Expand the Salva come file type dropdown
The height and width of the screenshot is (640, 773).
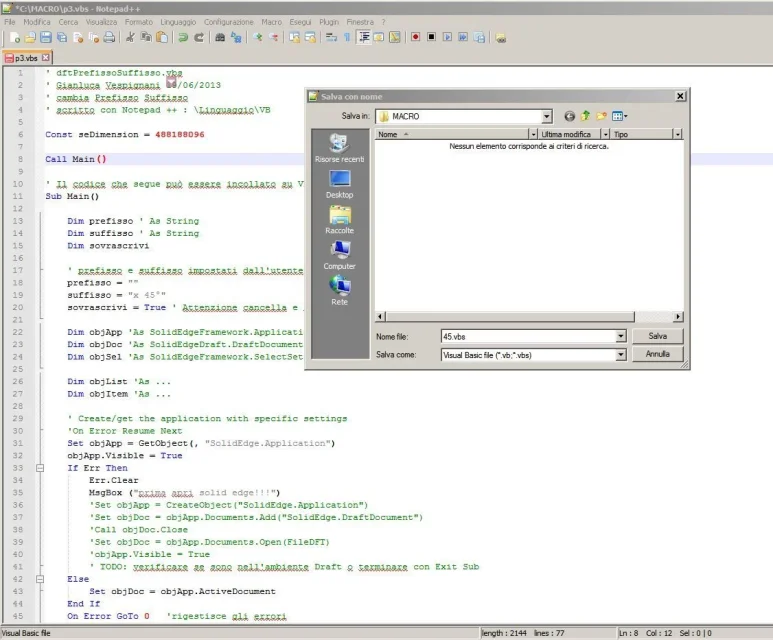point(621,355)
